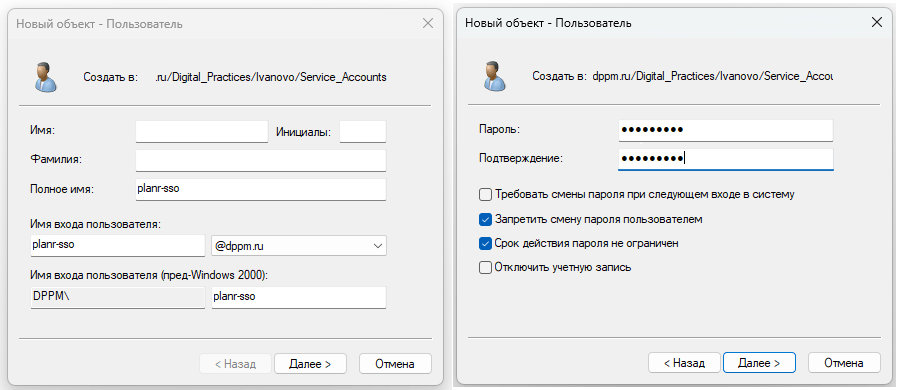Click the Создать в: label in right dialog
Viewport: 898px width, 390px height.
[x=560, y=76]
